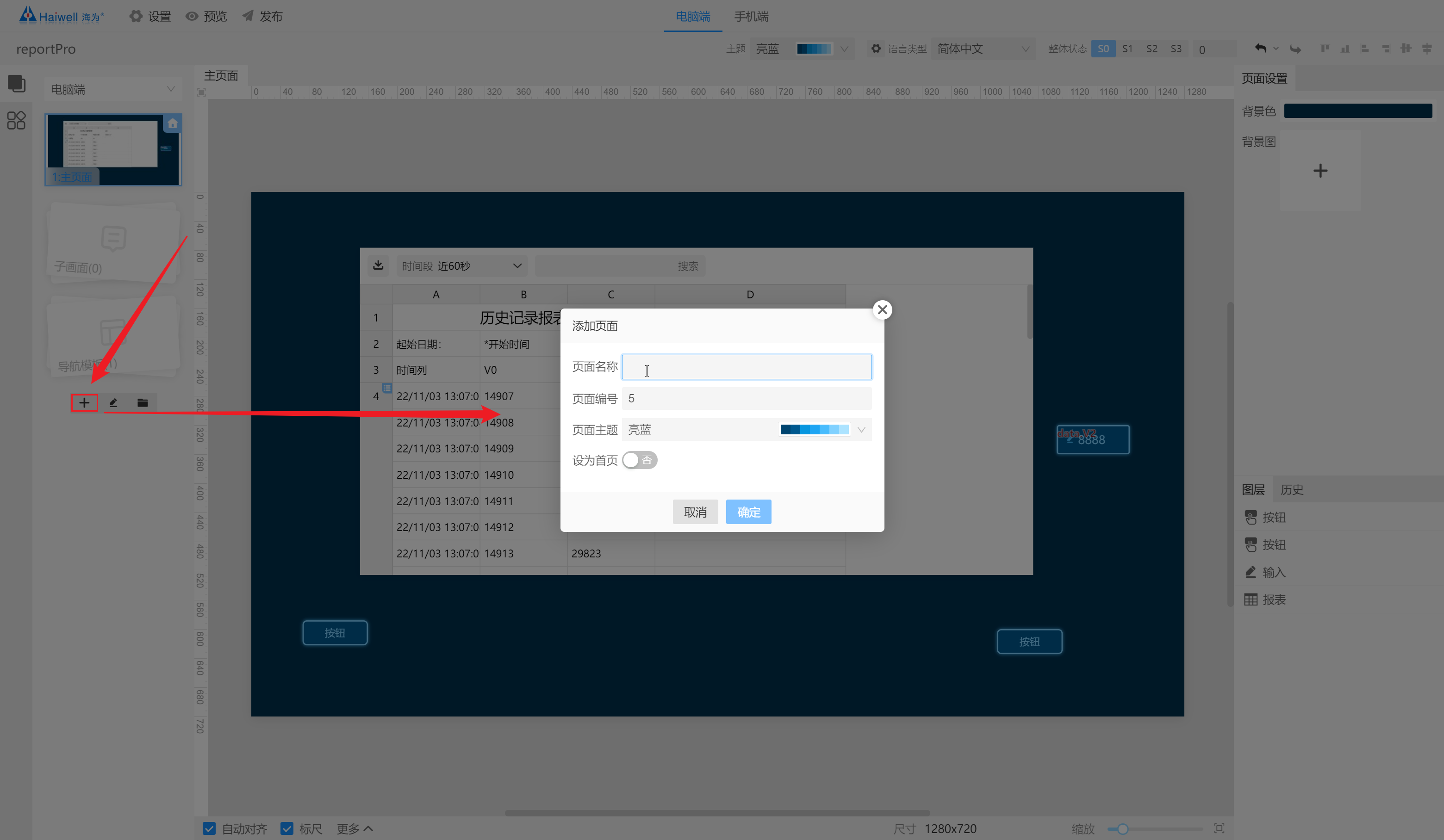Viewport: 1444px width, 840px height.
Task: Toggle the 设为首页 switch
Action: pos(640,460)
